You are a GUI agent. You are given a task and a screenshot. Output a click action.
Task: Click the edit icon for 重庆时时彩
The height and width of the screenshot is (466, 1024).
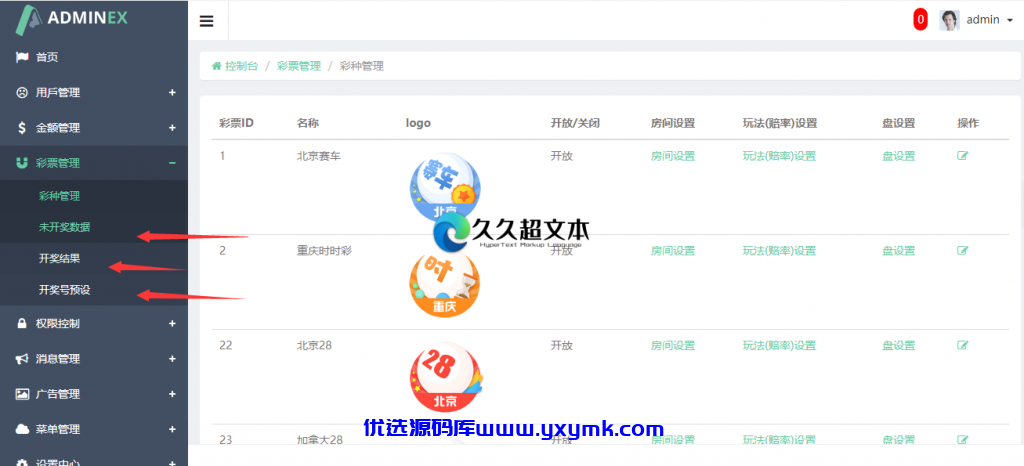pos(962,251)
